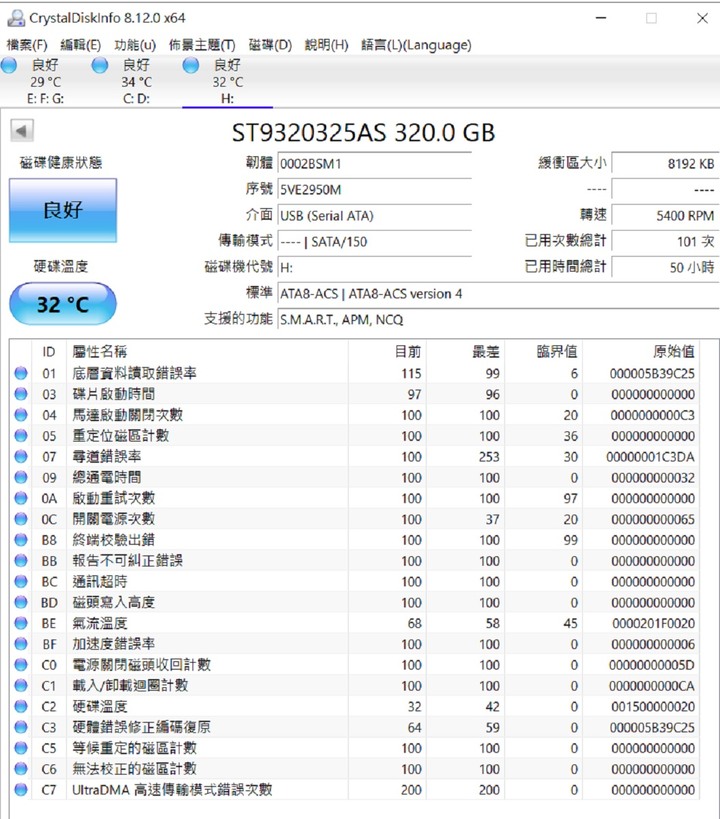
Task: Click the blue status dot for attribute C5
Action: (x=21, y=748)
